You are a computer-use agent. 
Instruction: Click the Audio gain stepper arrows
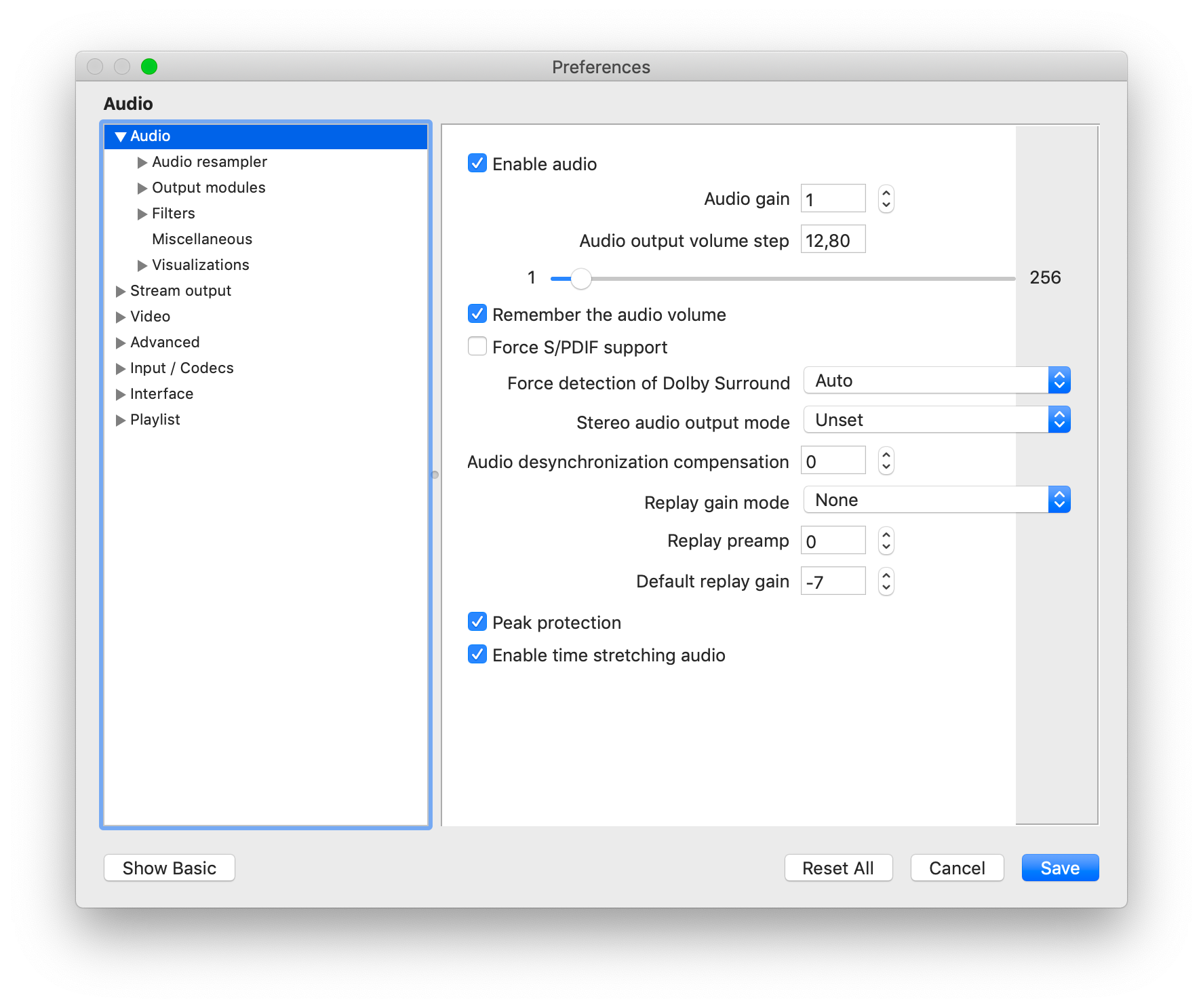[x=886, y=199]
